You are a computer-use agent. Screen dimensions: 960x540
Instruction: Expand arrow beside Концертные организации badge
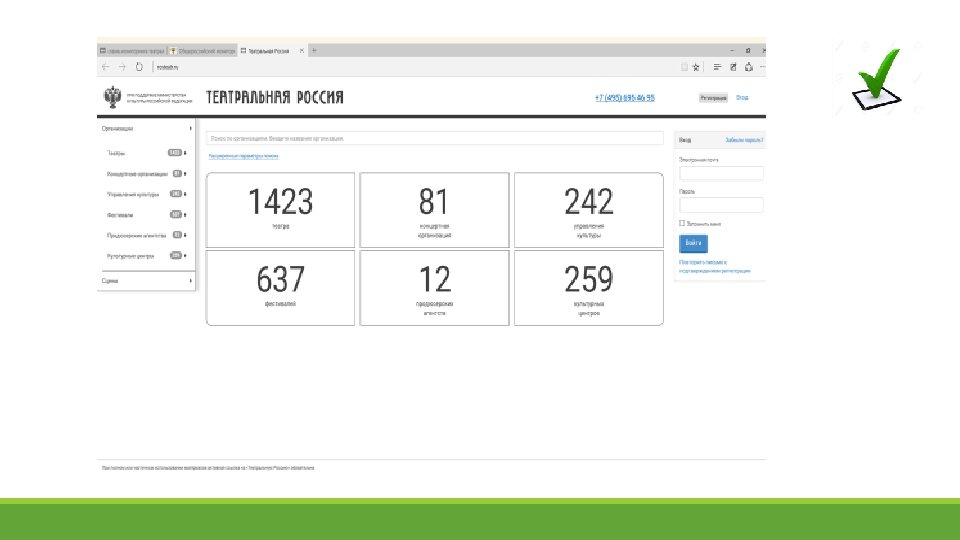pyautogui.click(x=186, y=174)
